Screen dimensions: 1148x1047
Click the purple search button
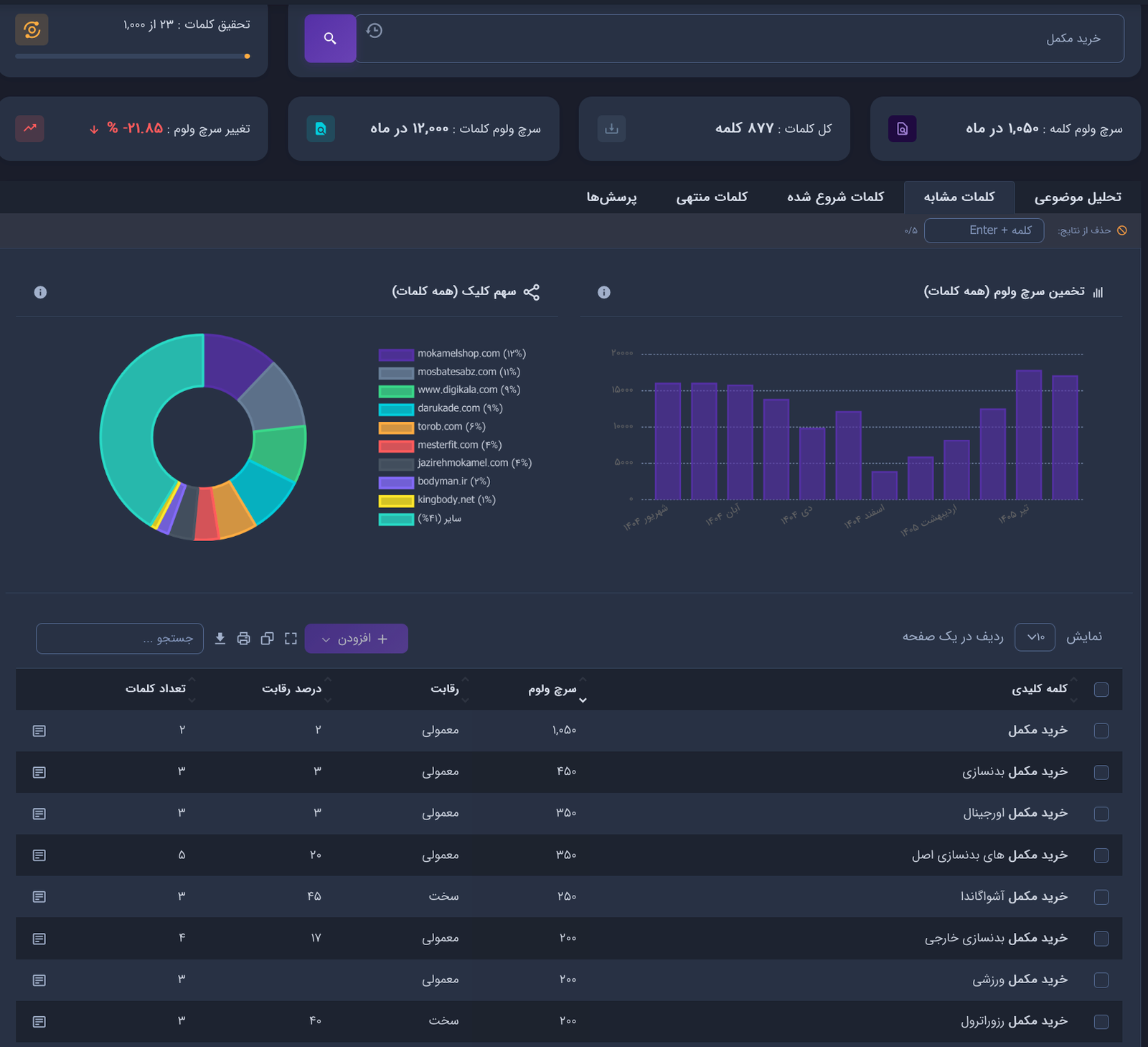pyautogui.click(x=330, y=38)
